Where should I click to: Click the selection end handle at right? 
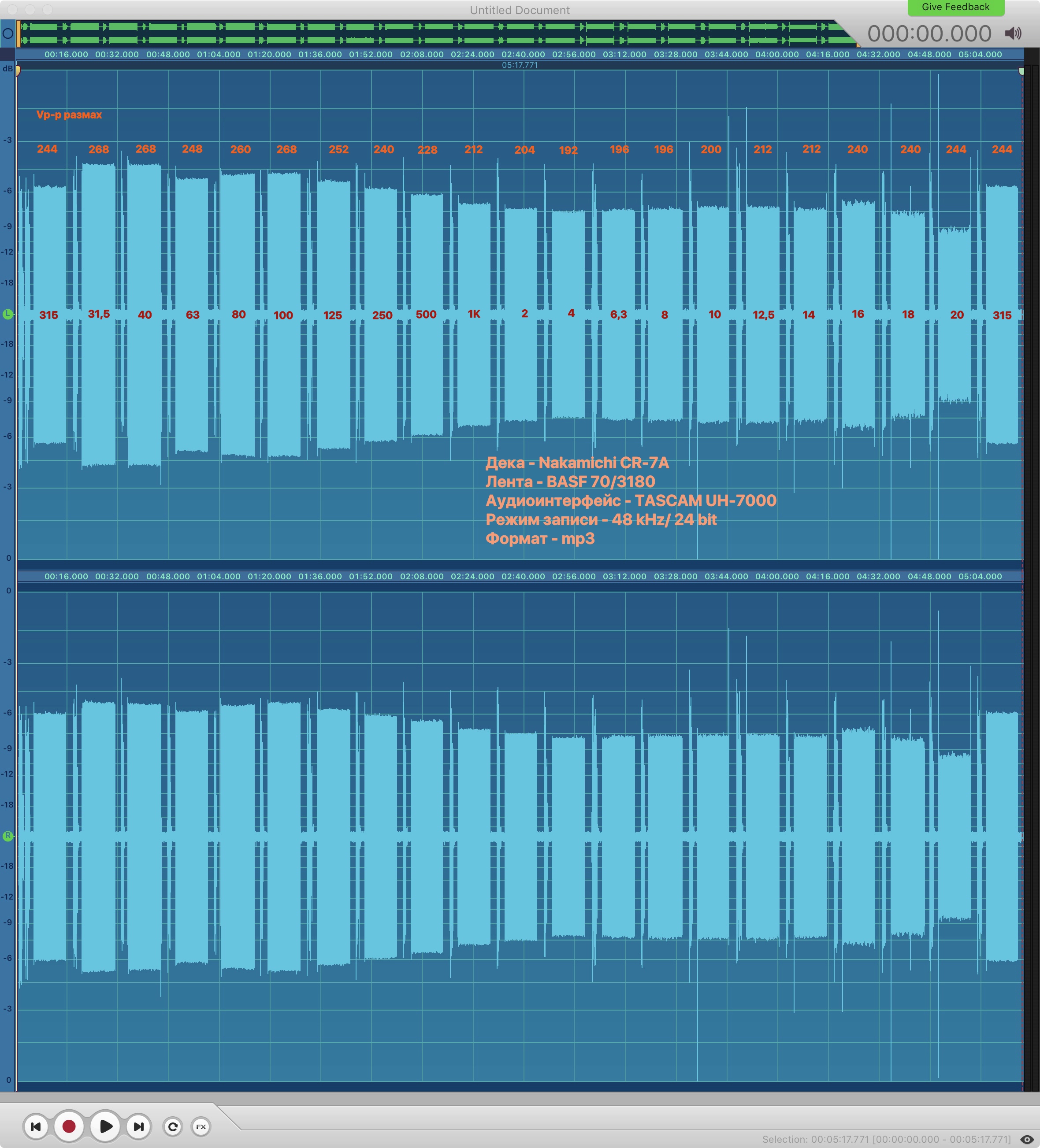click(1021, 70)
